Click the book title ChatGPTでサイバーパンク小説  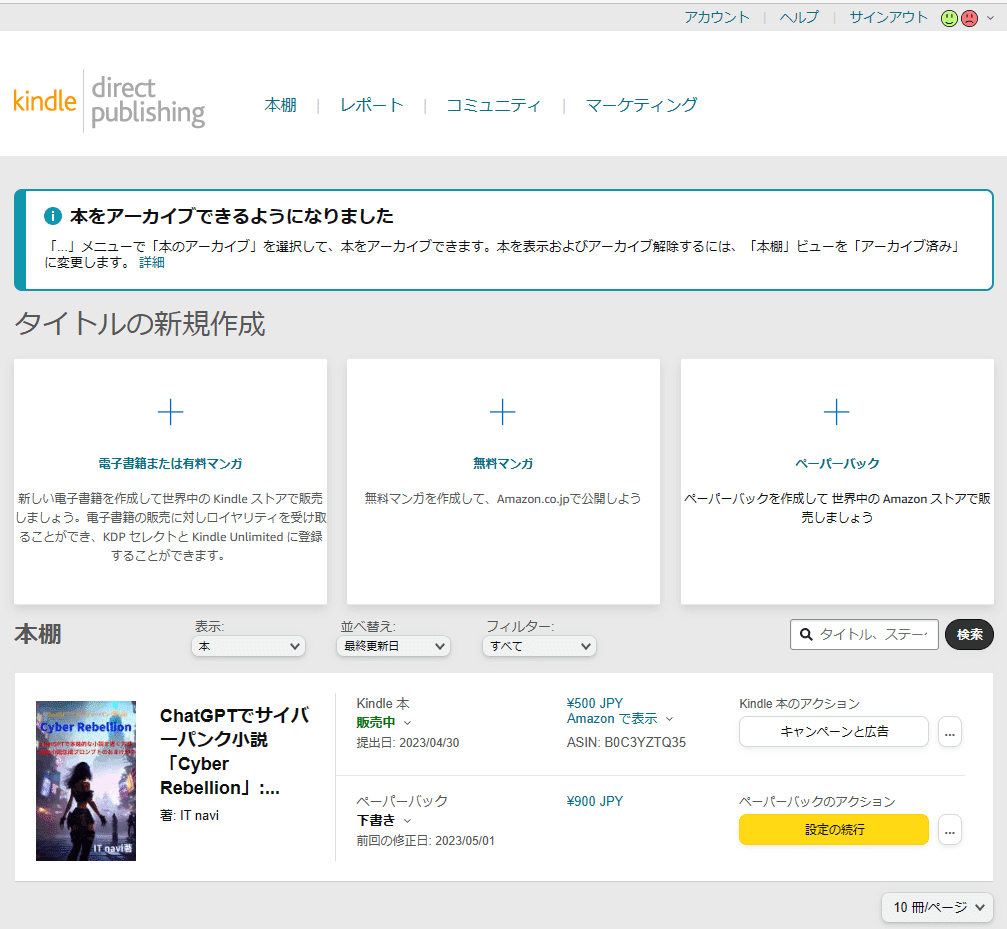[235, 752]
